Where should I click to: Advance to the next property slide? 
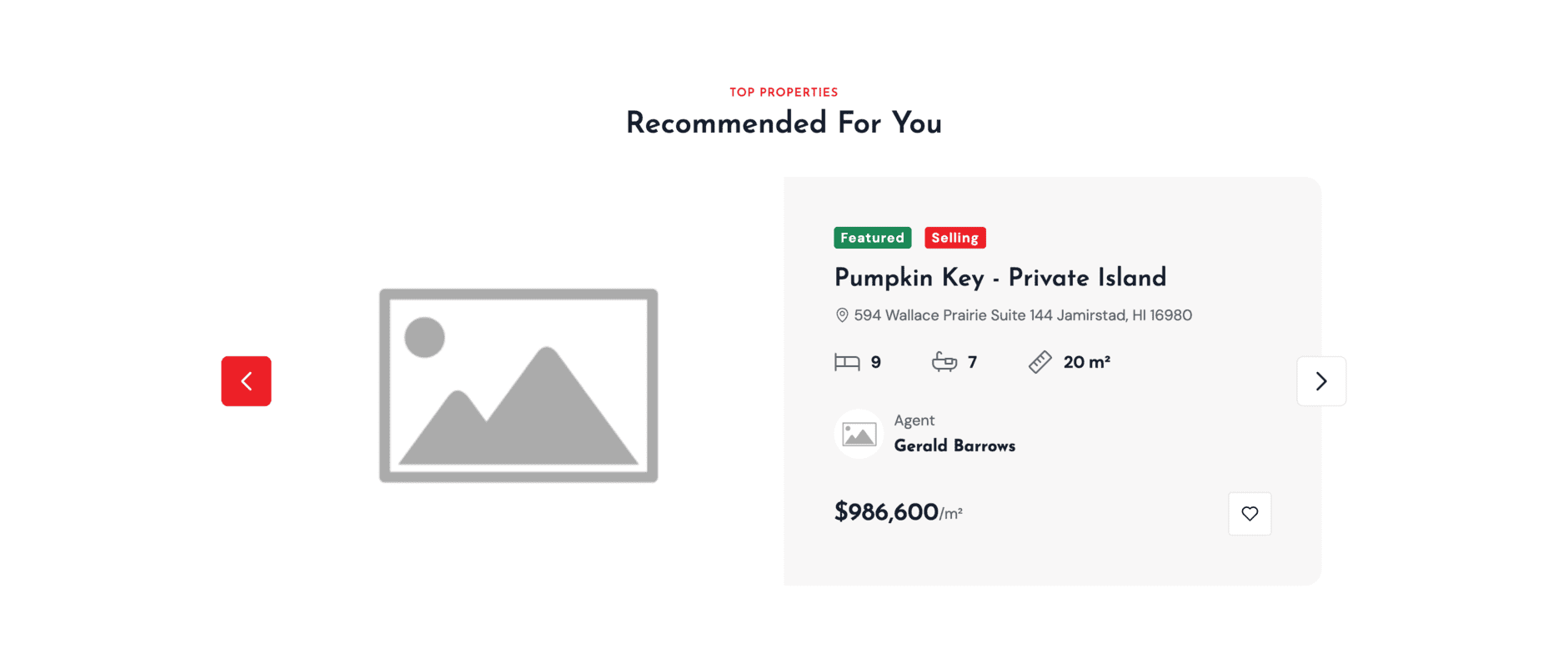coord(1320,381)
